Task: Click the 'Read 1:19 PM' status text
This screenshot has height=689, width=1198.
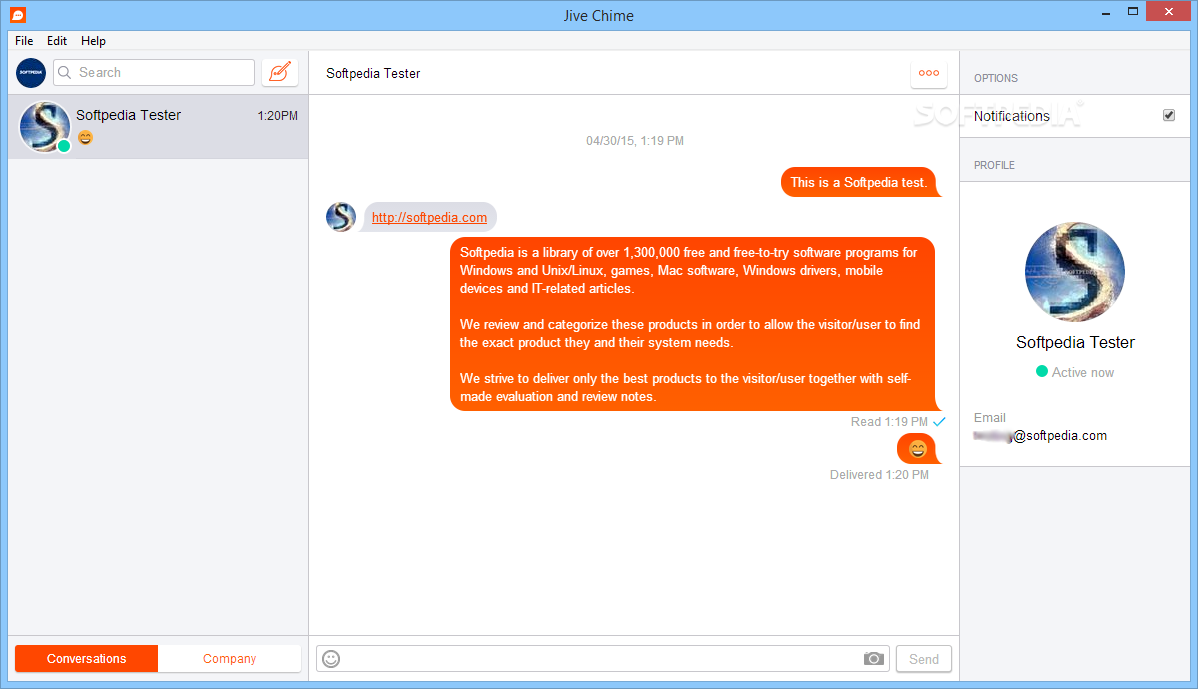Action: pyautogui.click(x=889, y=422)
